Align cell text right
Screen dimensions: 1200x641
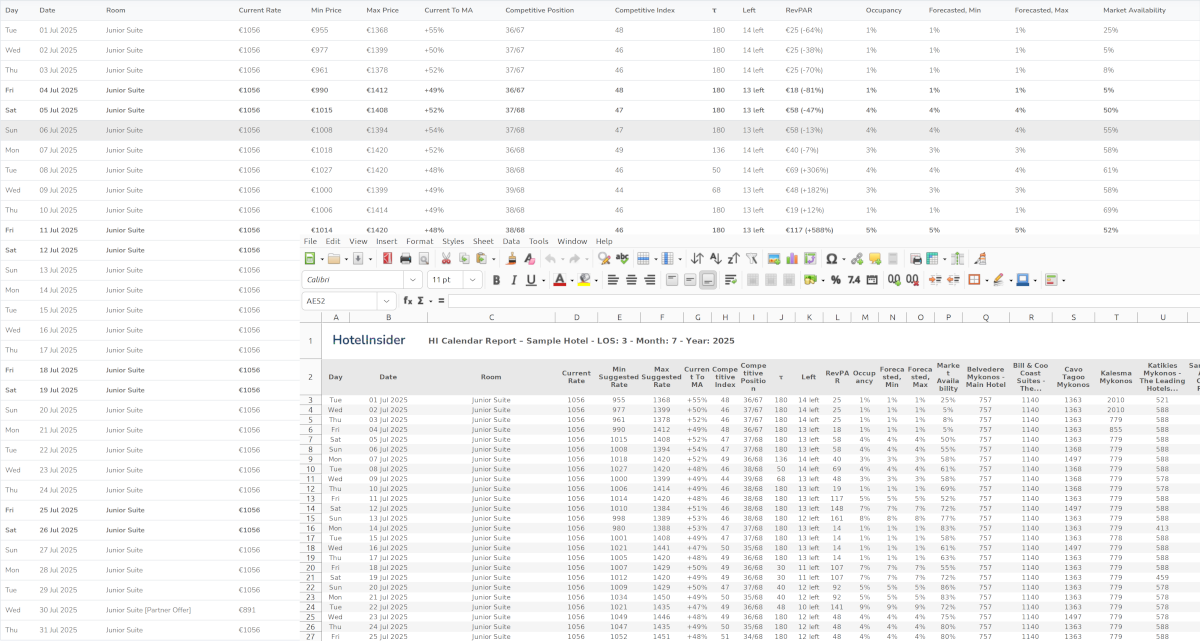click(x=649, y=280)
